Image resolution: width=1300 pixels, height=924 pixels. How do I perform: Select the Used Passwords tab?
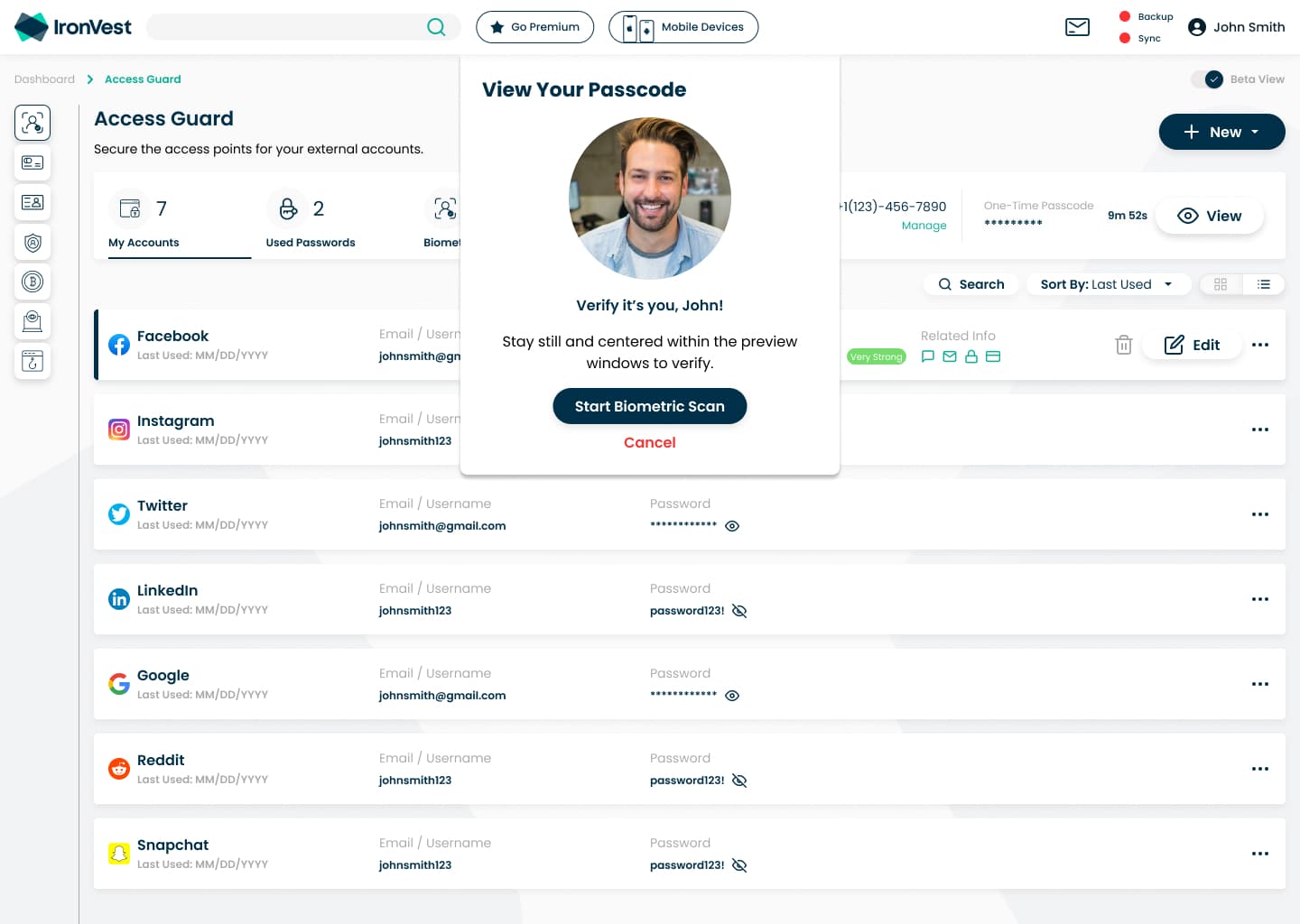(311, 222)
